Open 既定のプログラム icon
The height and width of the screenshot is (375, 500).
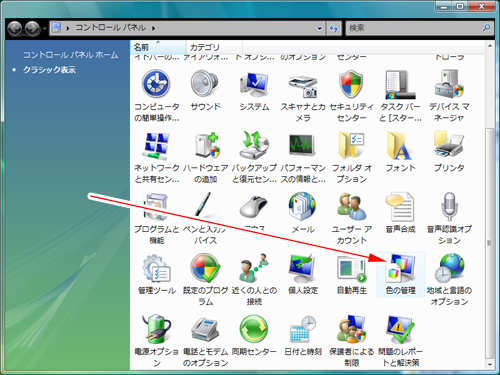pyautogui.click(x=205, y=268)
